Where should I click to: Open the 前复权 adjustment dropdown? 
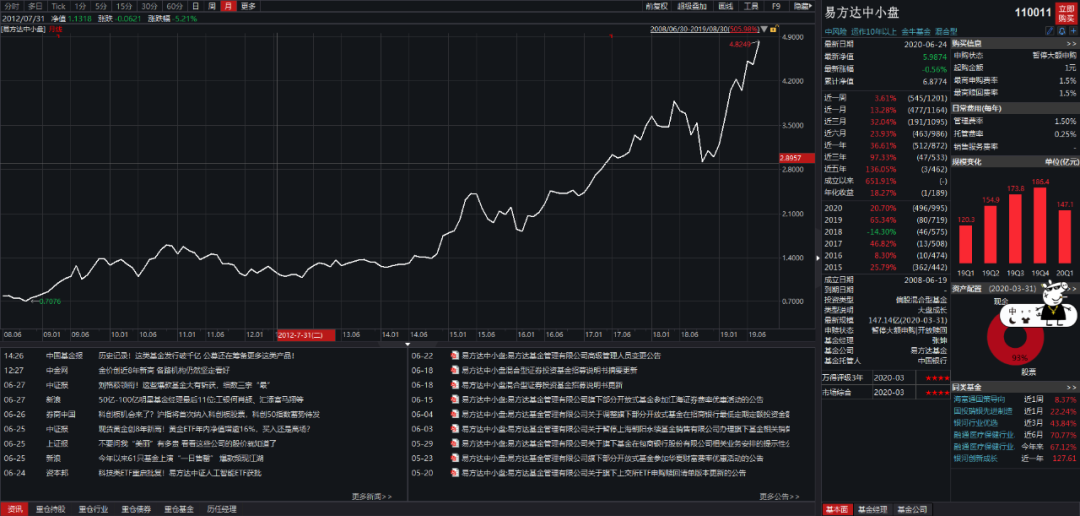(x=657, y=6)
